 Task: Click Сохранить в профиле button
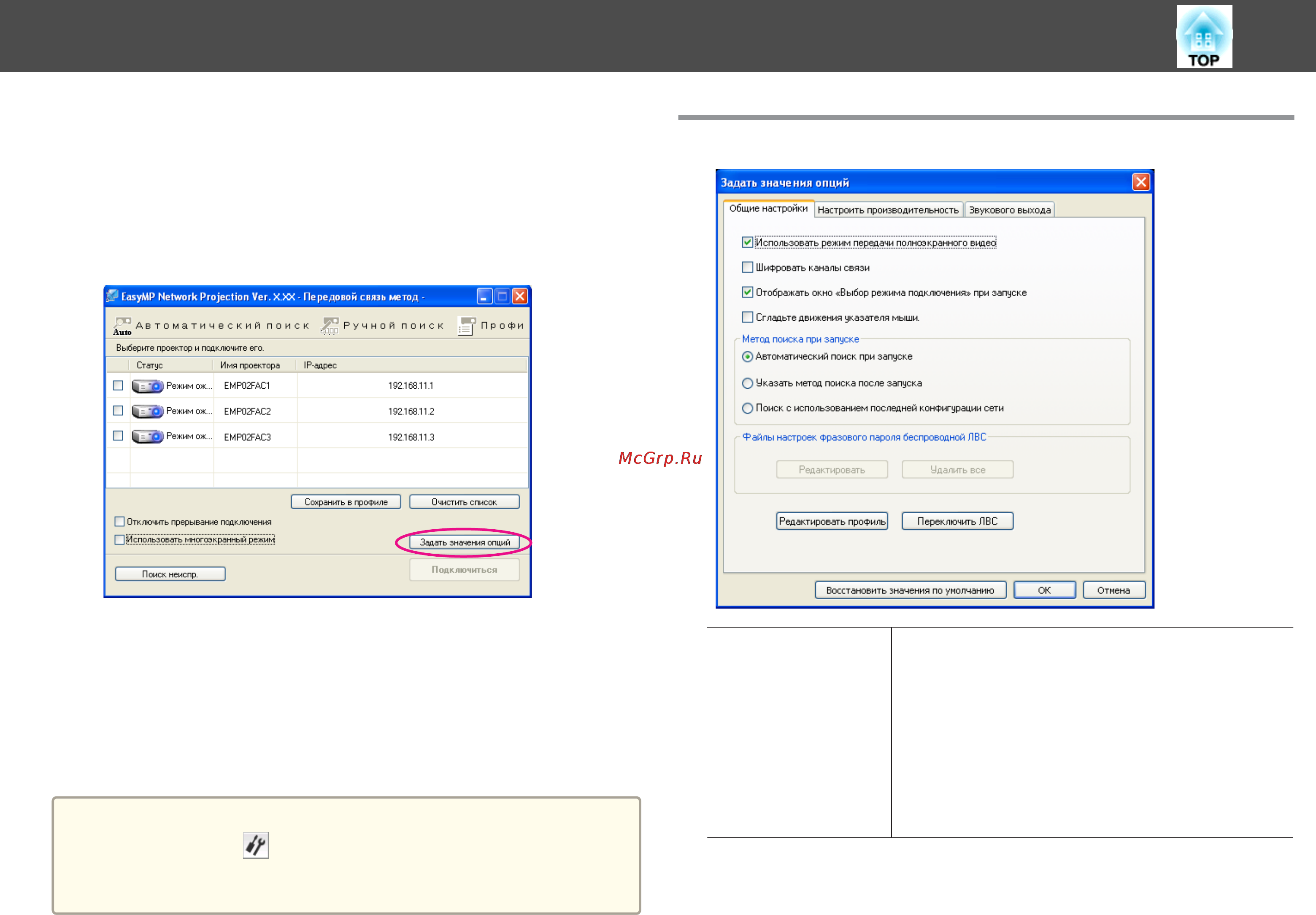[346, 502]
